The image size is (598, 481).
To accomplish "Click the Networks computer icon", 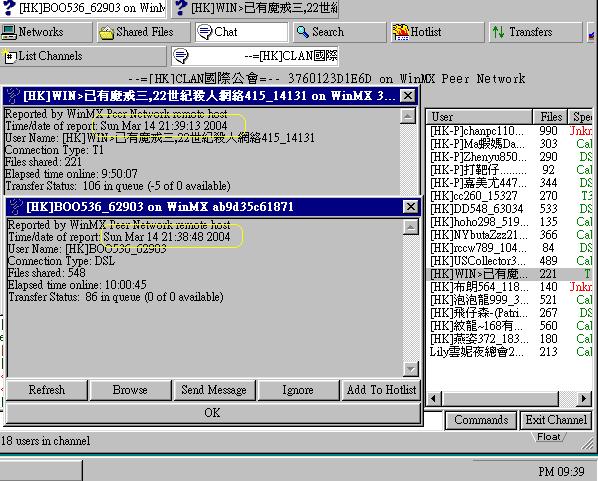I will point(8,32).
